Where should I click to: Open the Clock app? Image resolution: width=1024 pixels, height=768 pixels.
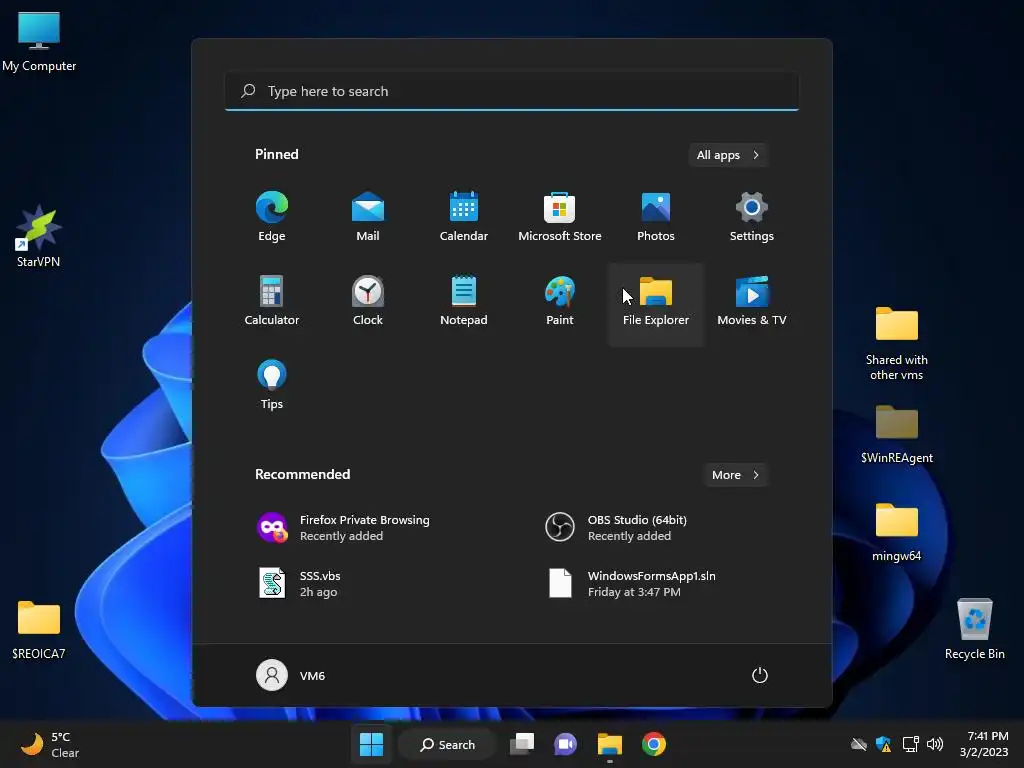[x=368, y=300]
